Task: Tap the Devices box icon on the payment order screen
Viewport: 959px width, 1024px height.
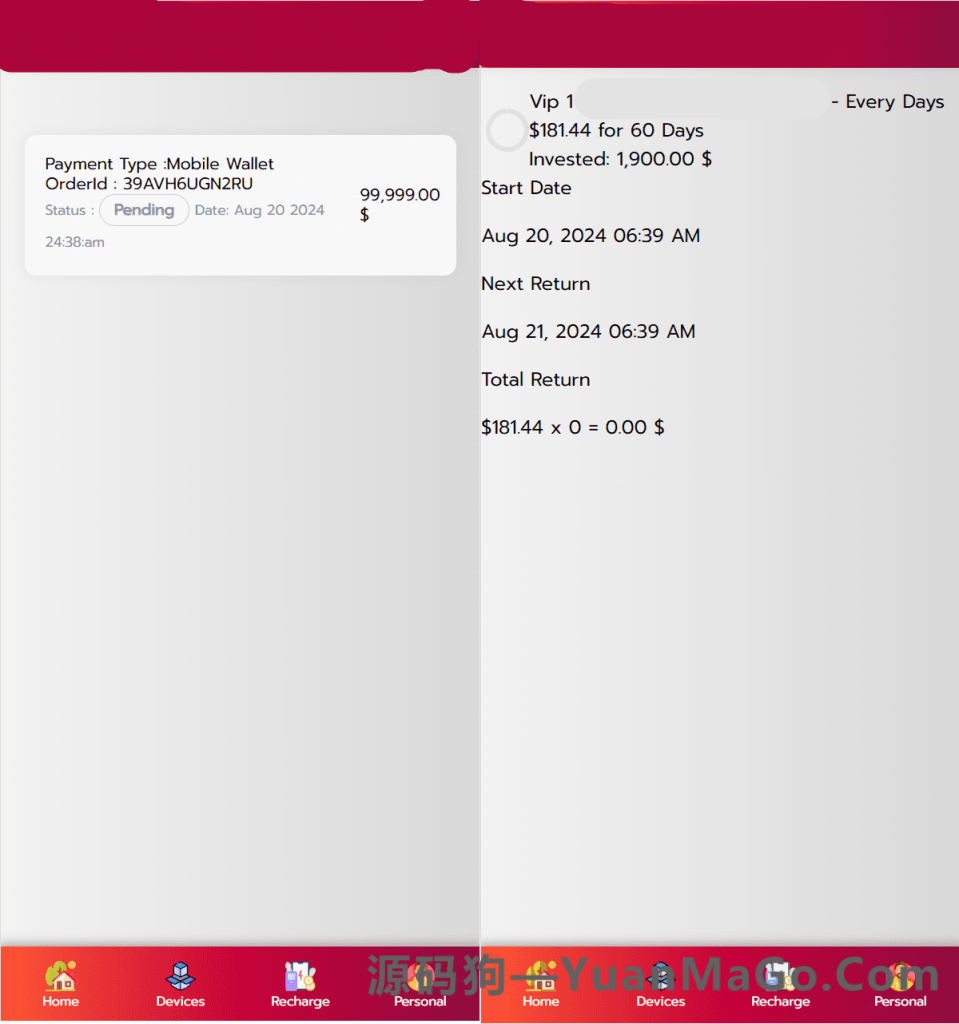Action: click(180, 976)
